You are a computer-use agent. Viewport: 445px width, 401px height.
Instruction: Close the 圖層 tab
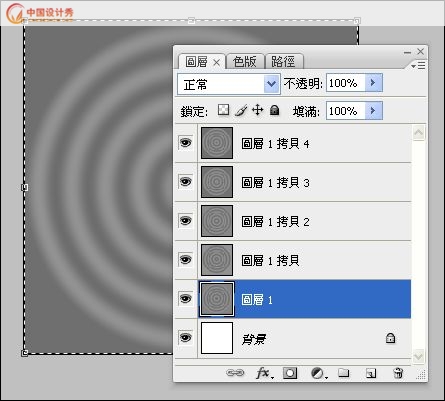[x=216, y=62]
